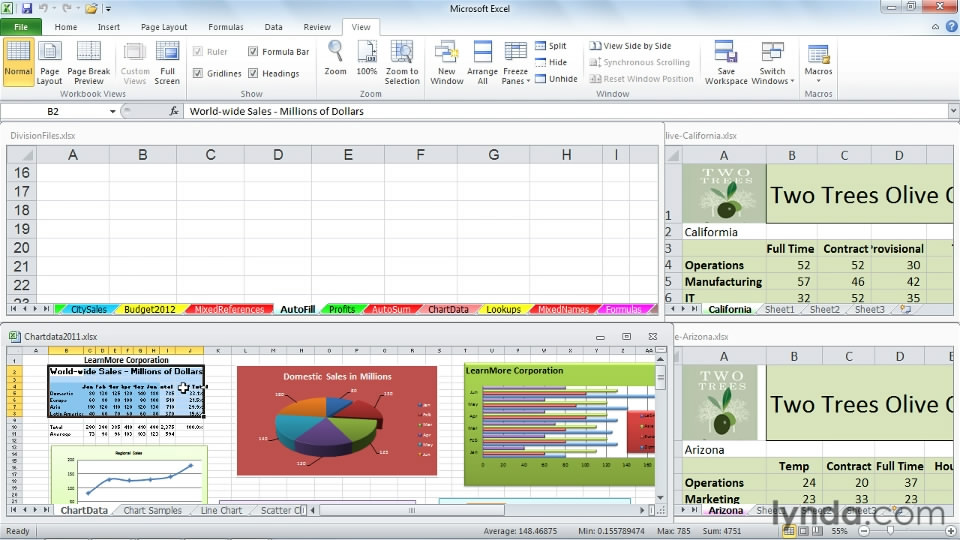Select the Profits sheet tab
Viewport: 960px width, 540px height.
click(x=342, y=309)
